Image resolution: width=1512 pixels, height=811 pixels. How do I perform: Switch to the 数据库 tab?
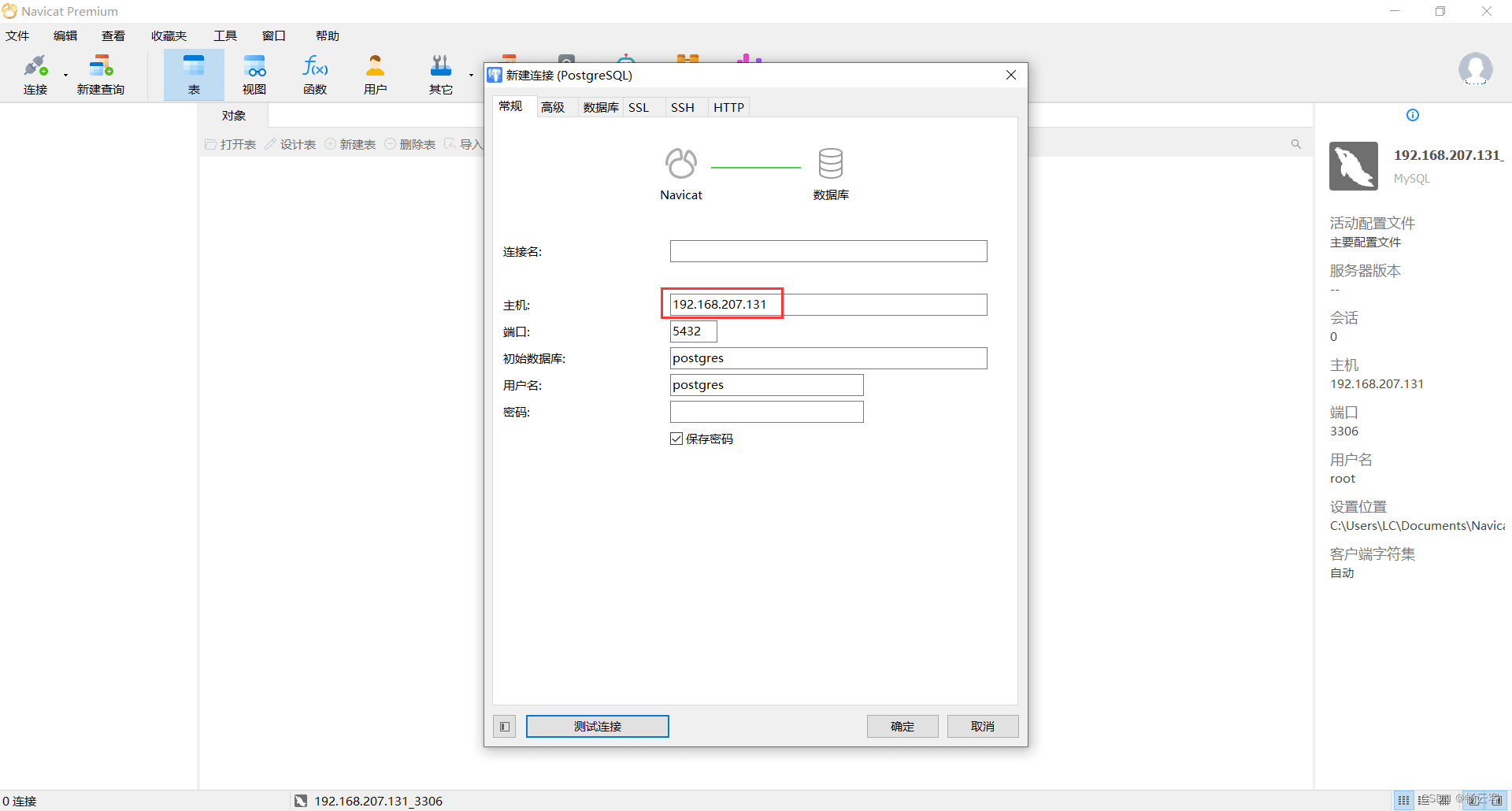(x=601, y=108)
